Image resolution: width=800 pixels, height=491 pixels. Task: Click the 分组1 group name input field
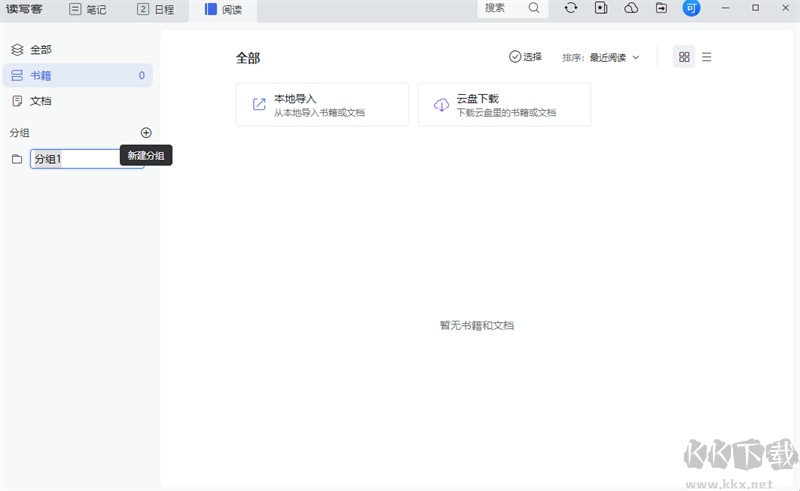click(85, 159)
